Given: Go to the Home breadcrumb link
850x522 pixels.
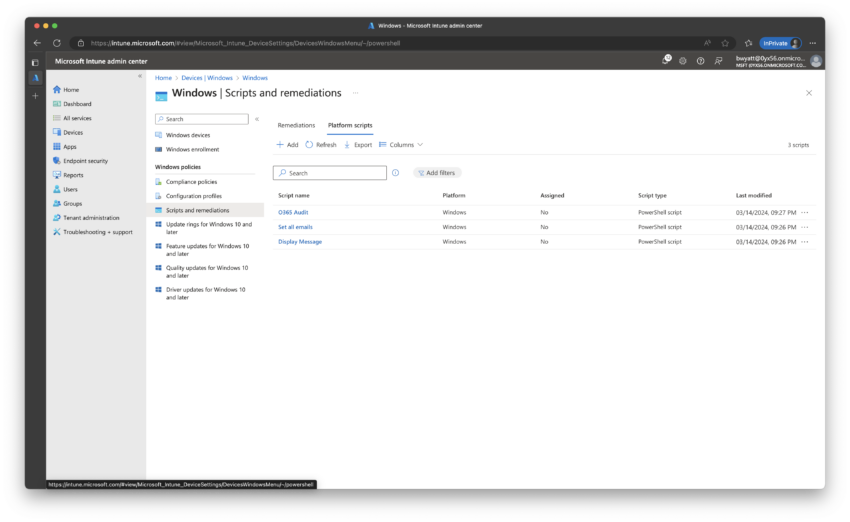Looking at the screenshot, I should (x=163, y=78).
